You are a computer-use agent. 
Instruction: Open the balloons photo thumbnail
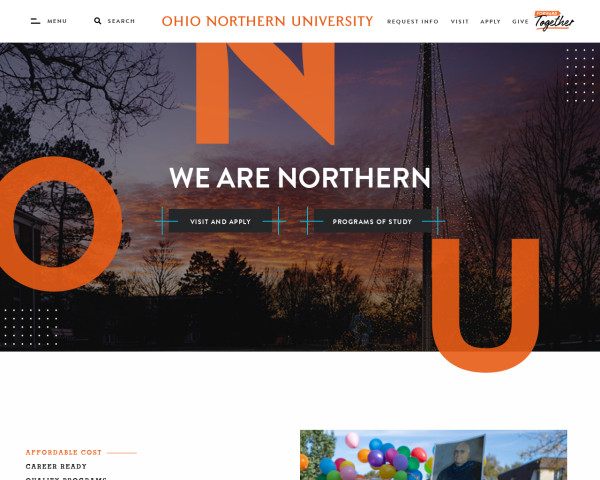click(x=434, y=455)
